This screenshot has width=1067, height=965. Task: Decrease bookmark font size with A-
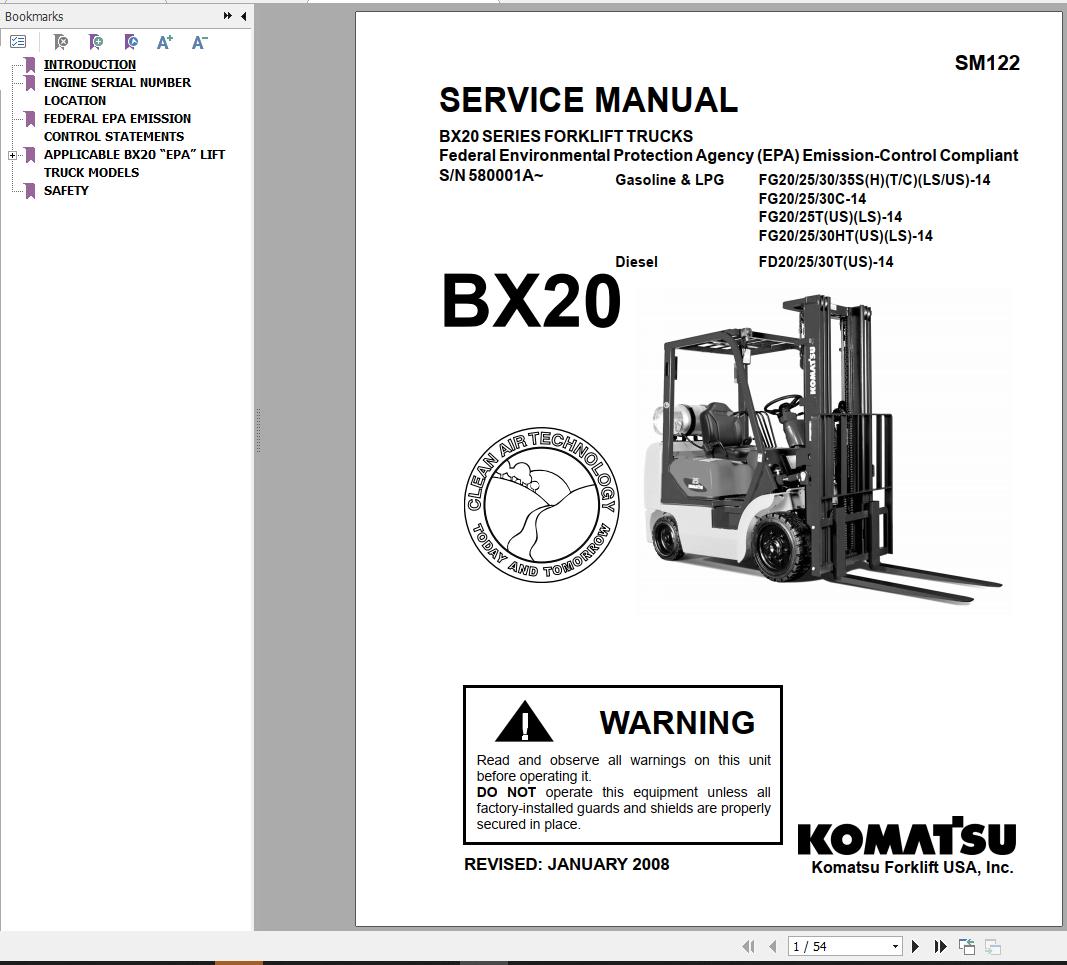coord(199,42)
